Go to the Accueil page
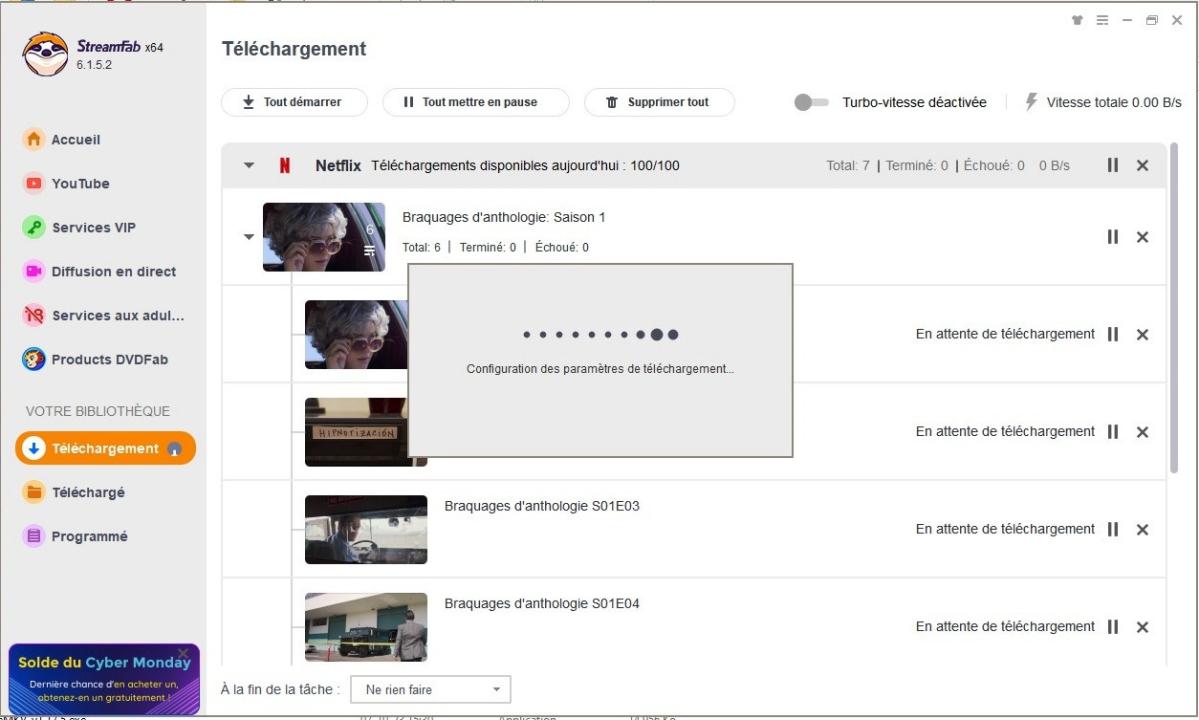The height and width of the screenshot is (720, 1199). tap(75, 139)
